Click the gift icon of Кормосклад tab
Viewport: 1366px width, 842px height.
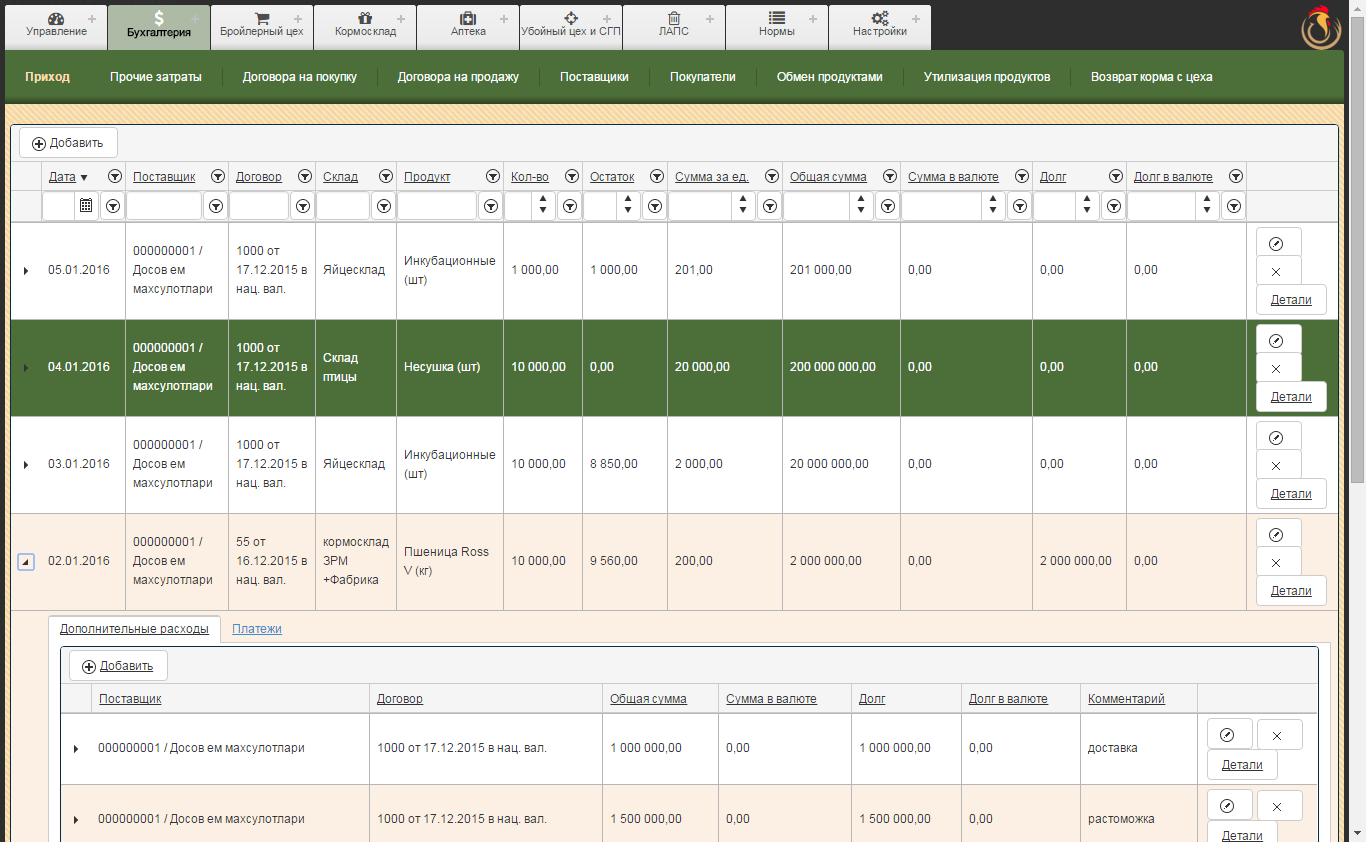coord(365,18)
